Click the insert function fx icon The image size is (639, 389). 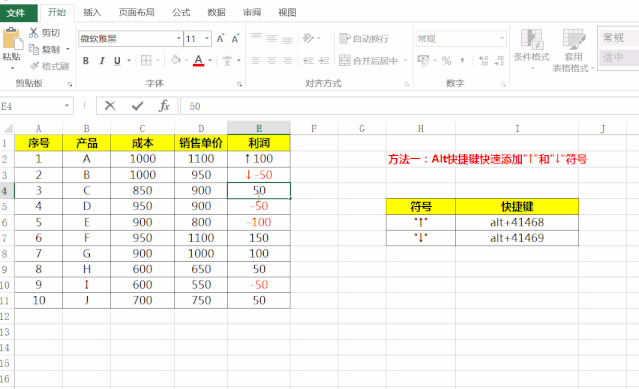(164, 106)
